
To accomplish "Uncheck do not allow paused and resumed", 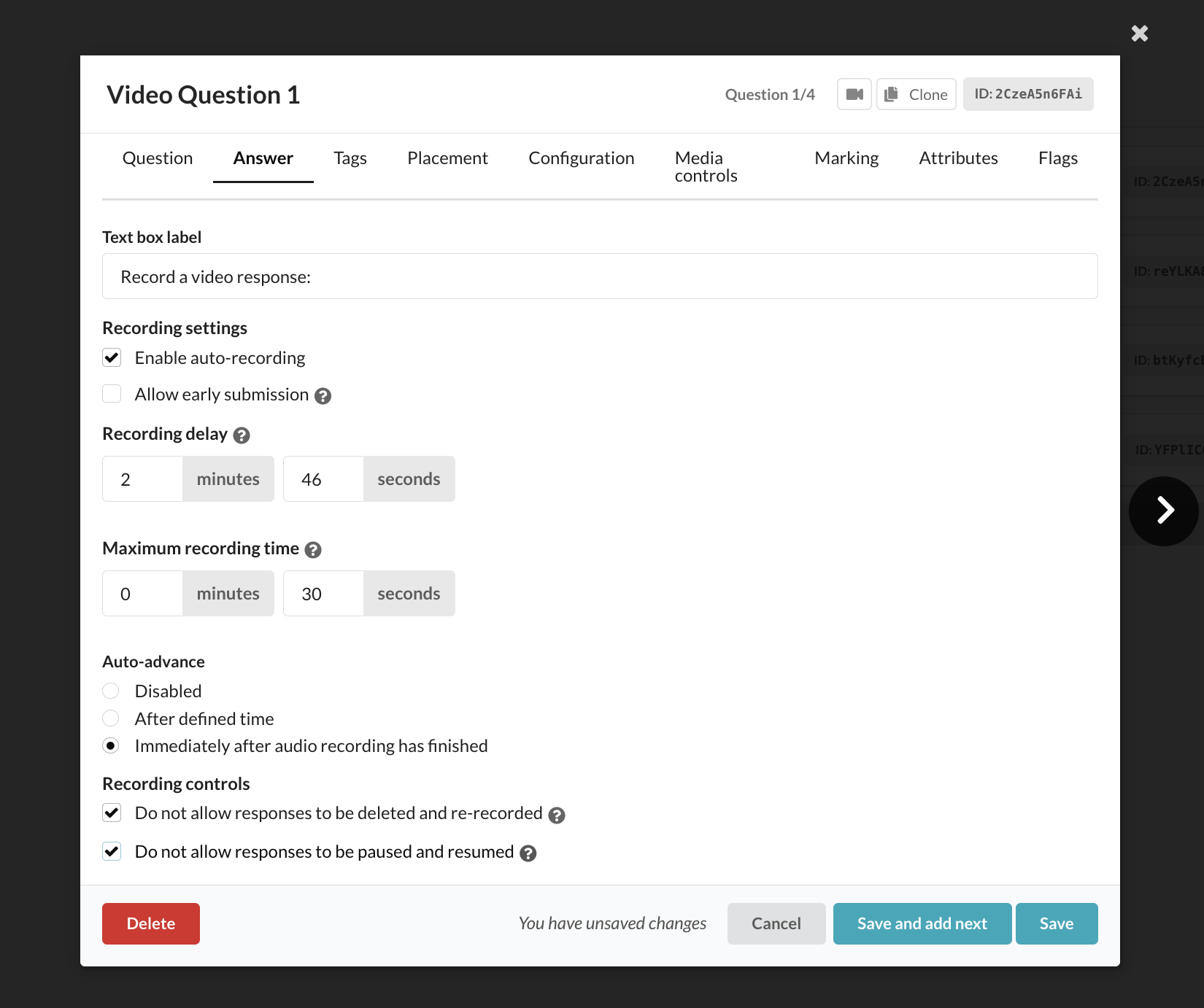I will (112, 851).
